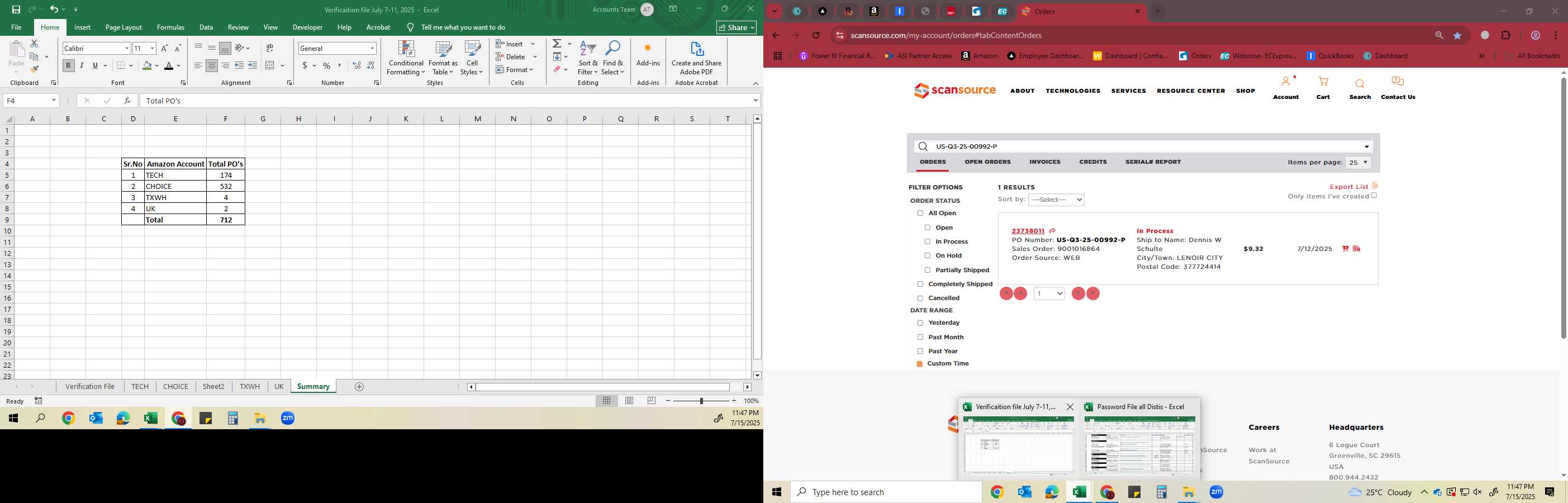1568x503 pixels.
Task: Expand the Excel formula bar
Action: tap(756, 101)
